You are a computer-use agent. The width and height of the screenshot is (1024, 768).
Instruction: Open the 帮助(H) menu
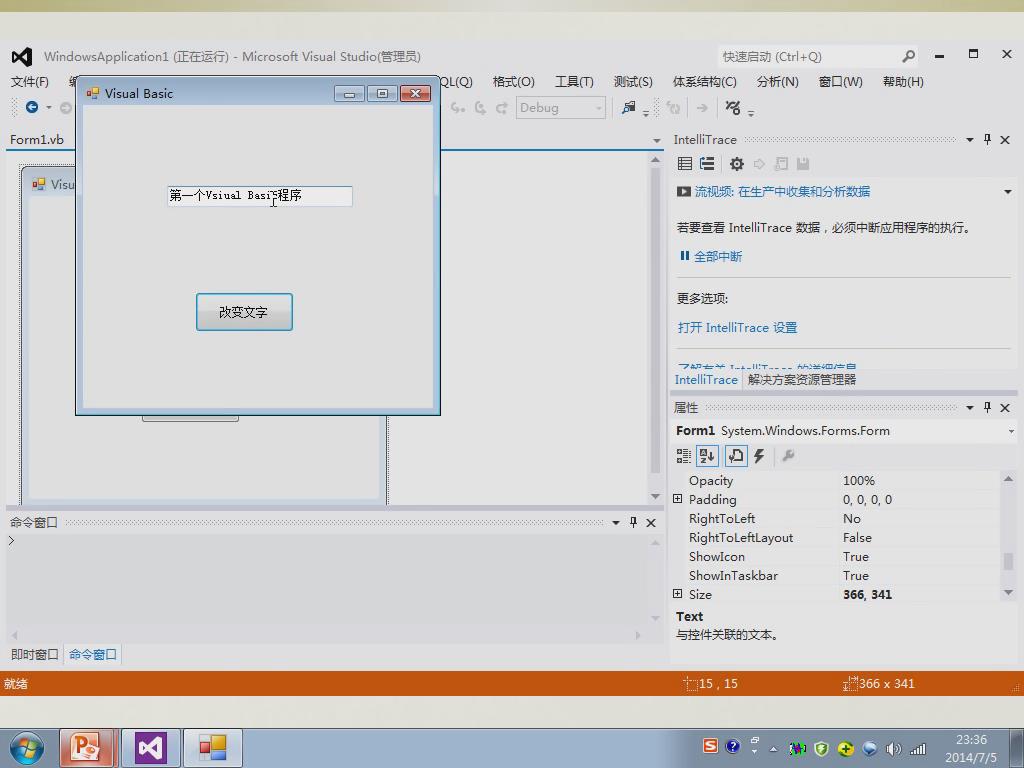click(x=903, y=82)
